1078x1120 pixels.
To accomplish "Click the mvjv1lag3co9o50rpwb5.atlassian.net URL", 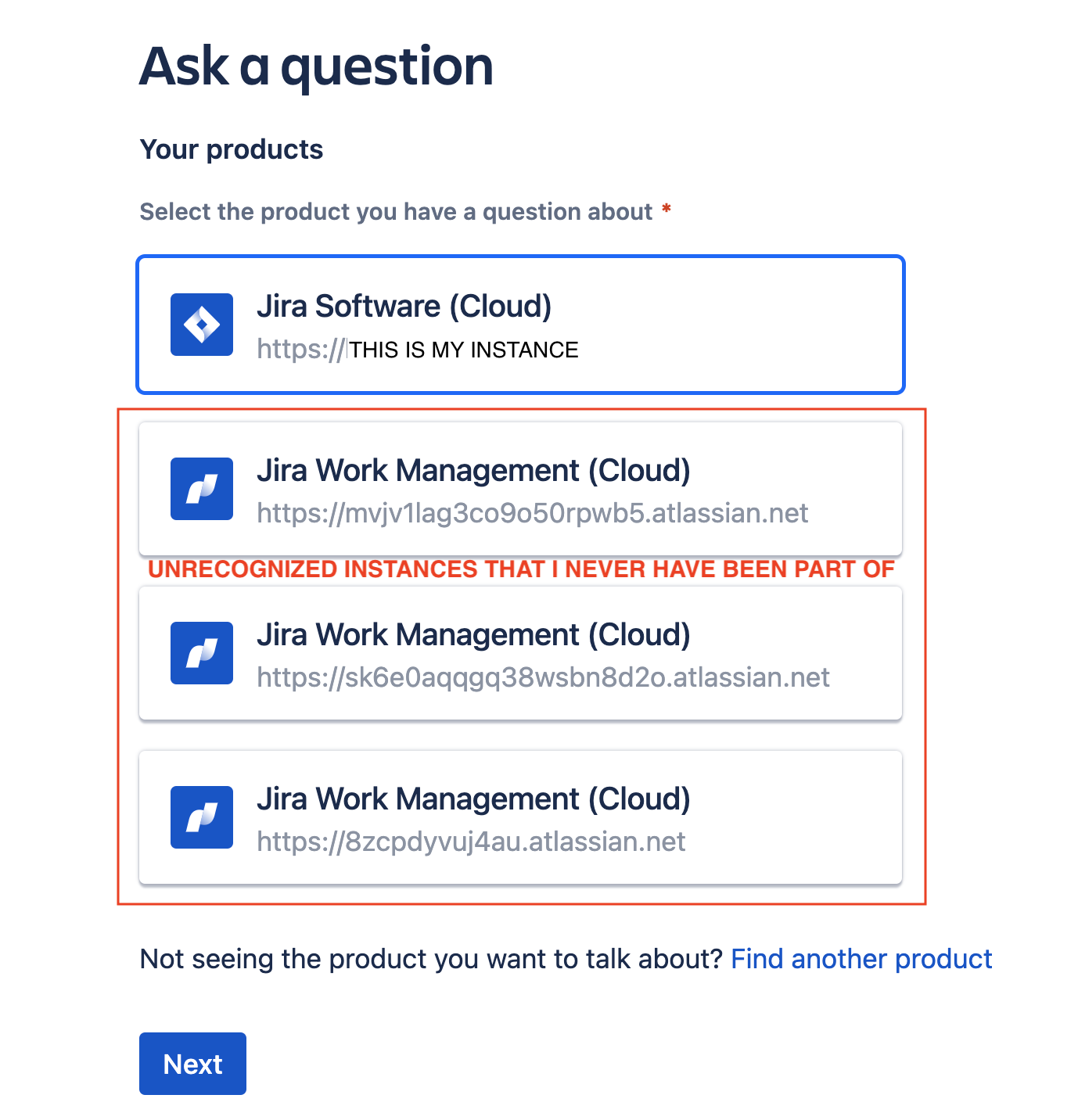I will [533, 513].
